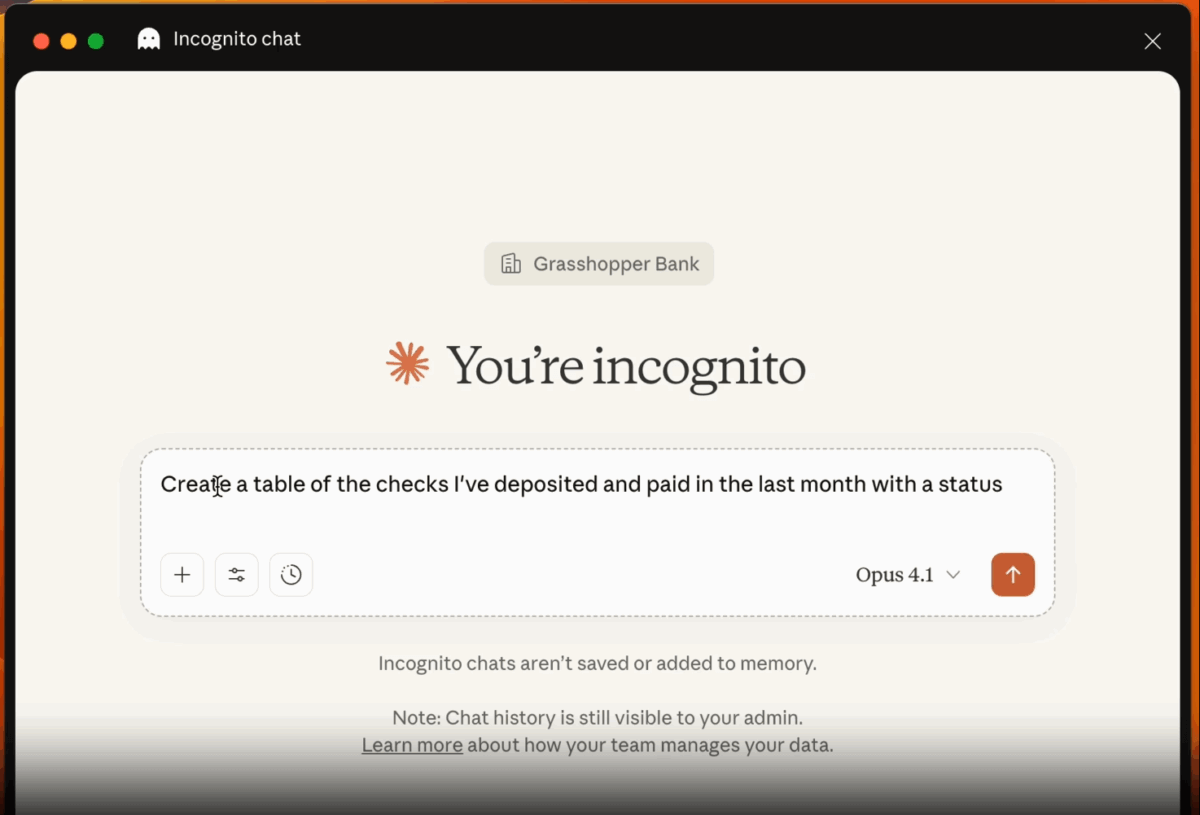Follow the Learn more link
Viewport: 1200px width, 815px height.
click(x=412, y=745)
